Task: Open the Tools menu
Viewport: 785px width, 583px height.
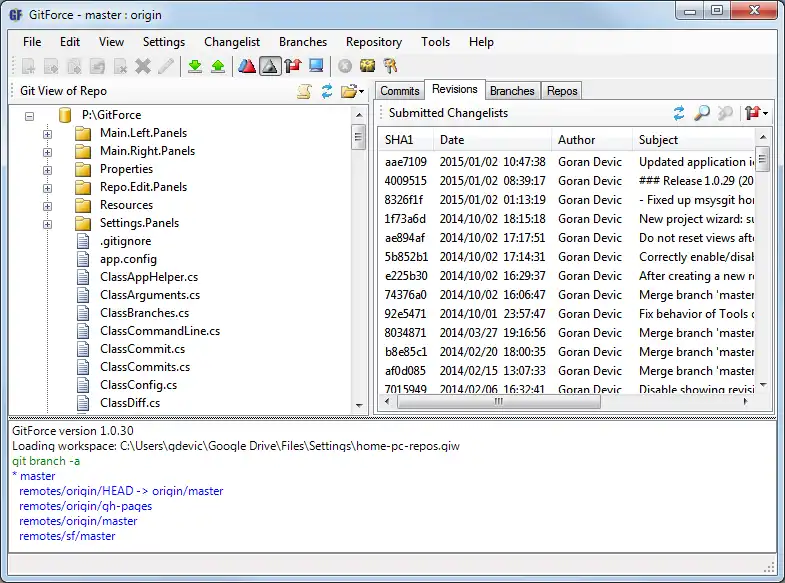Action: [436, 42]
